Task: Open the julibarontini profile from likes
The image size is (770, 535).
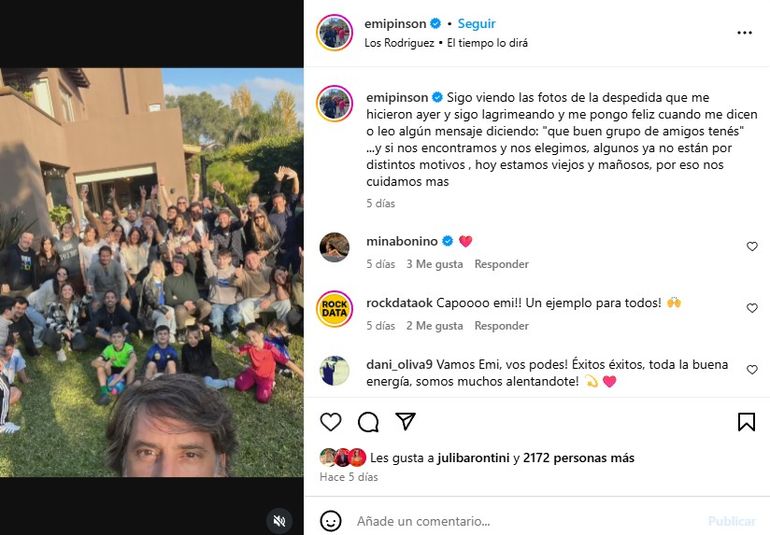Action: 473,458
